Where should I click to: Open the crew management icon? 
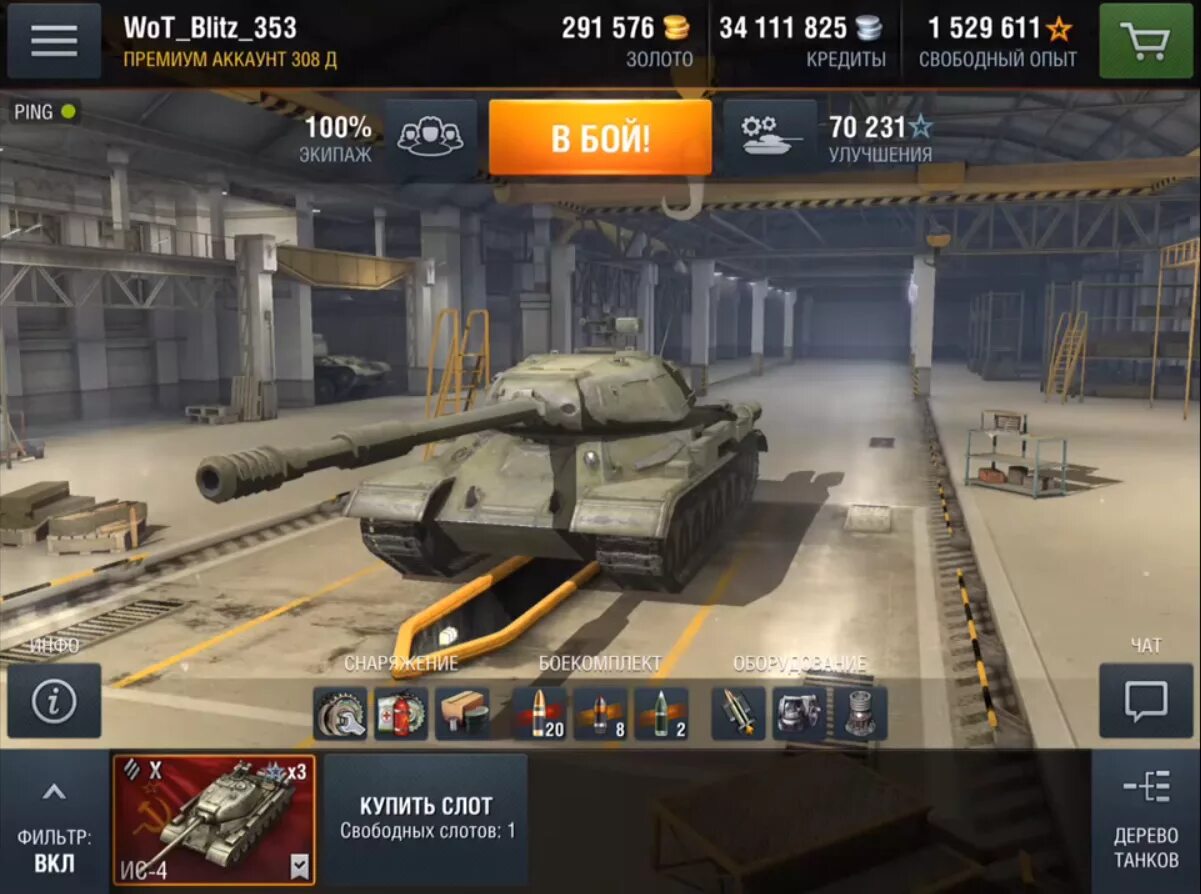coord(431,137)
